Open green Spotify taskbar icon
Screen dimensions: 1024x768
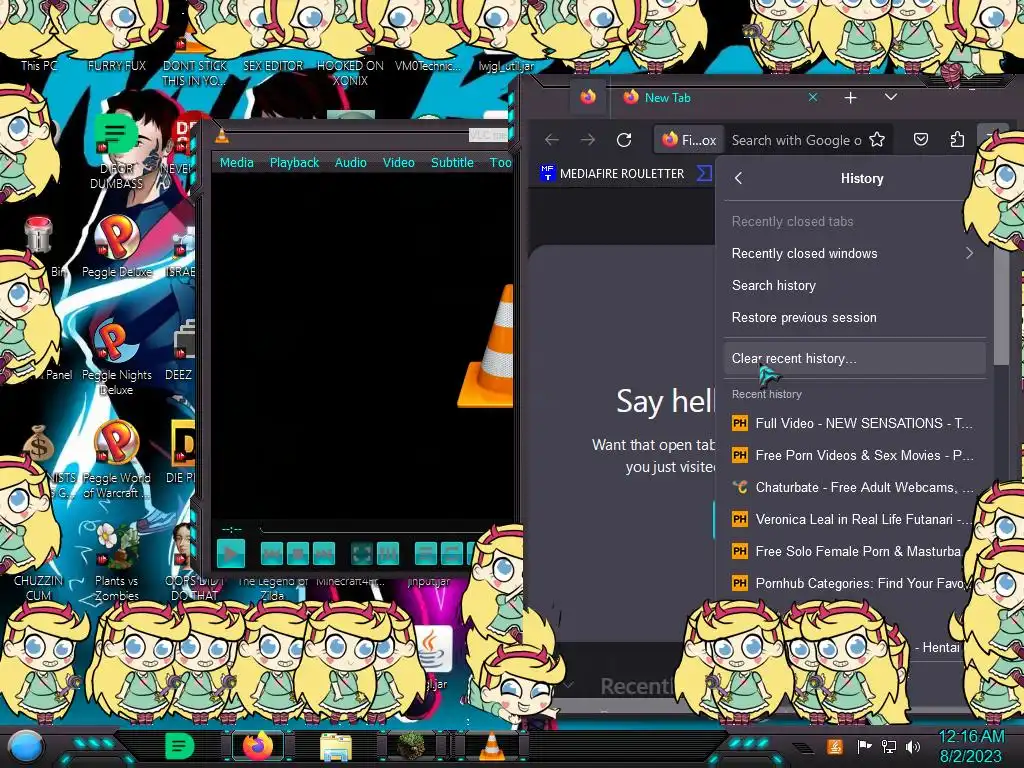180,746
